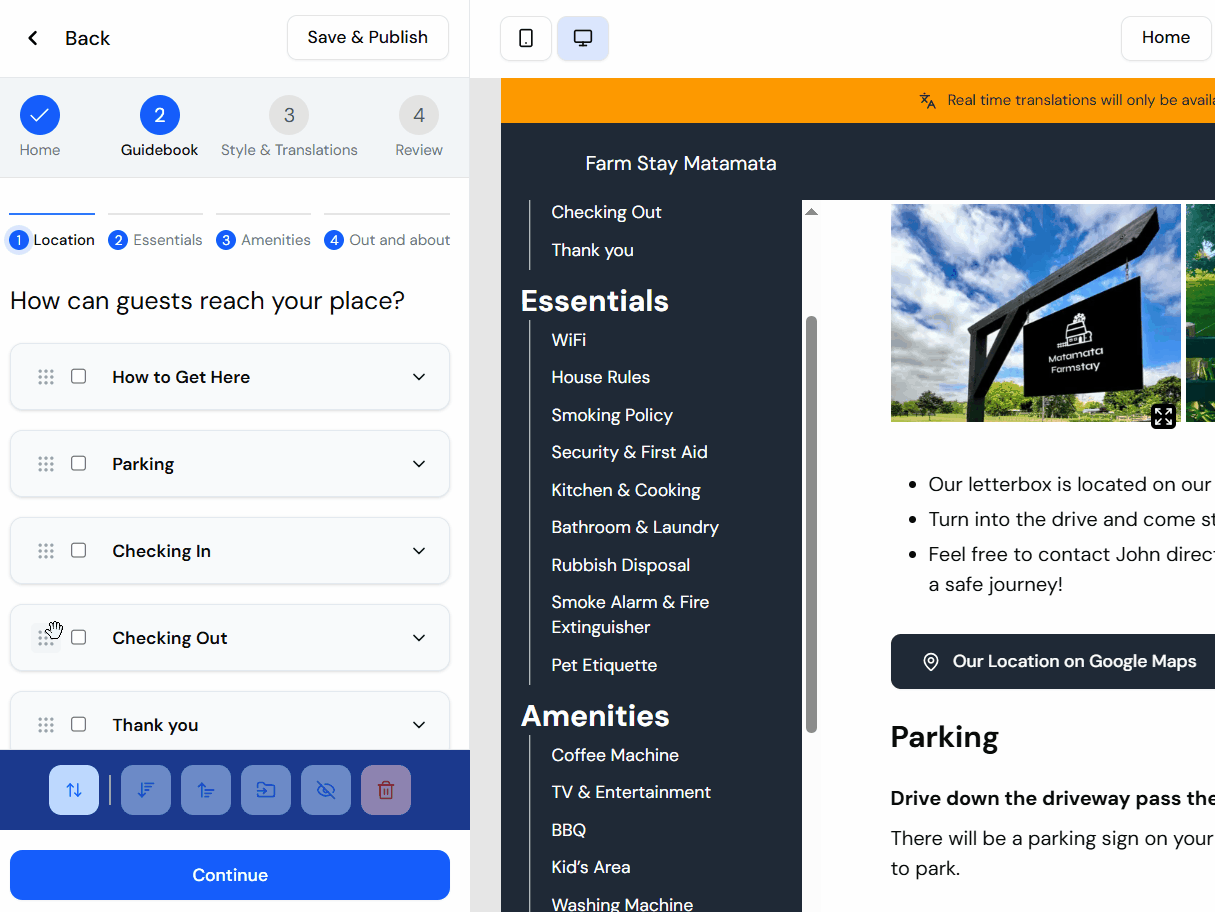Open the How to Get Here chevron

[x=418, y=376]
